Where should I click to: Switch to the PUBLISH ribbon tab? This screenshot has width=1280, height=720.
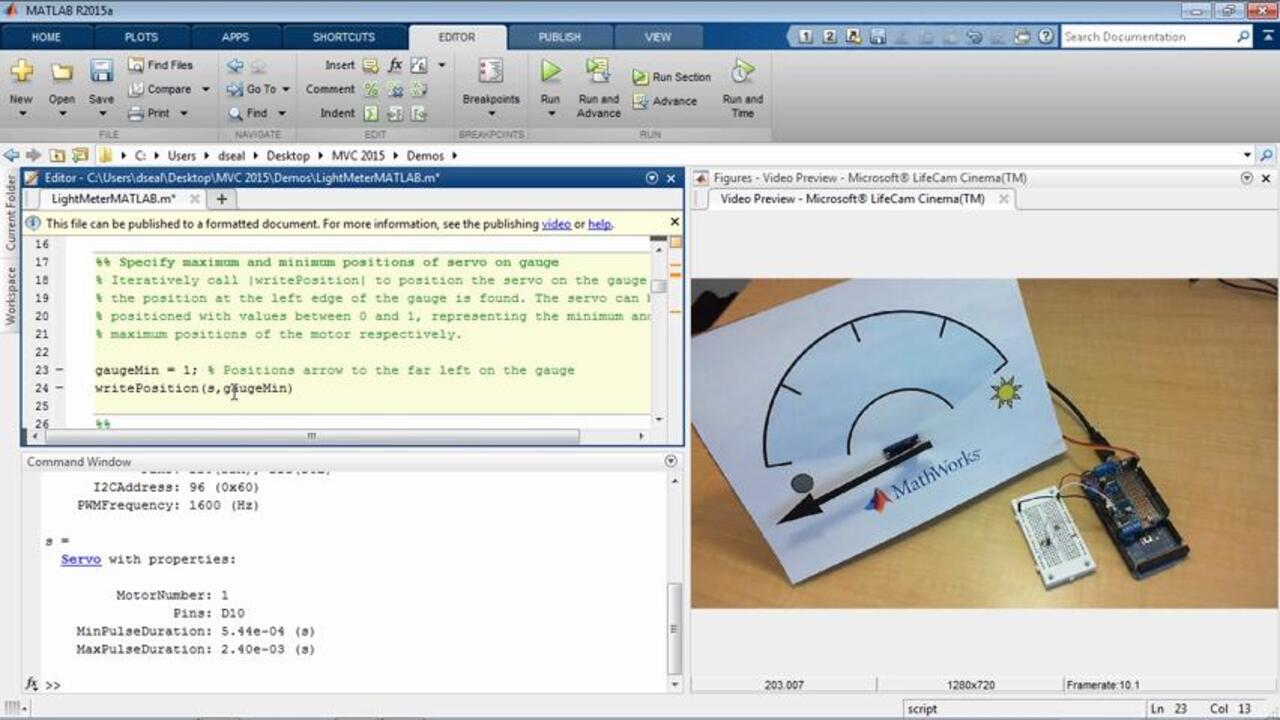click(x=559, y=37)
